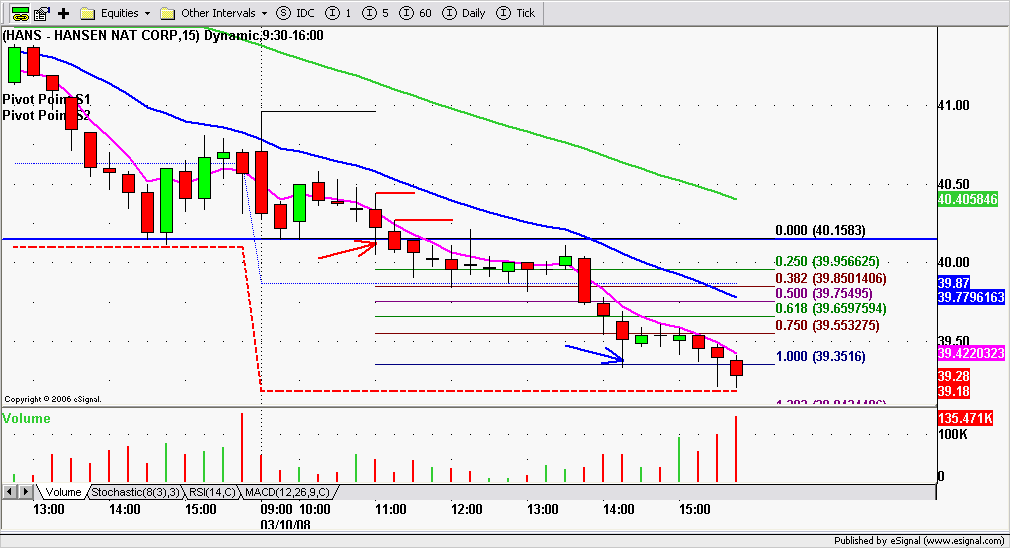Click the 0.250 (39.956625) Fibonacci label
Screen dimensions: 1010x548
point(827,261)
